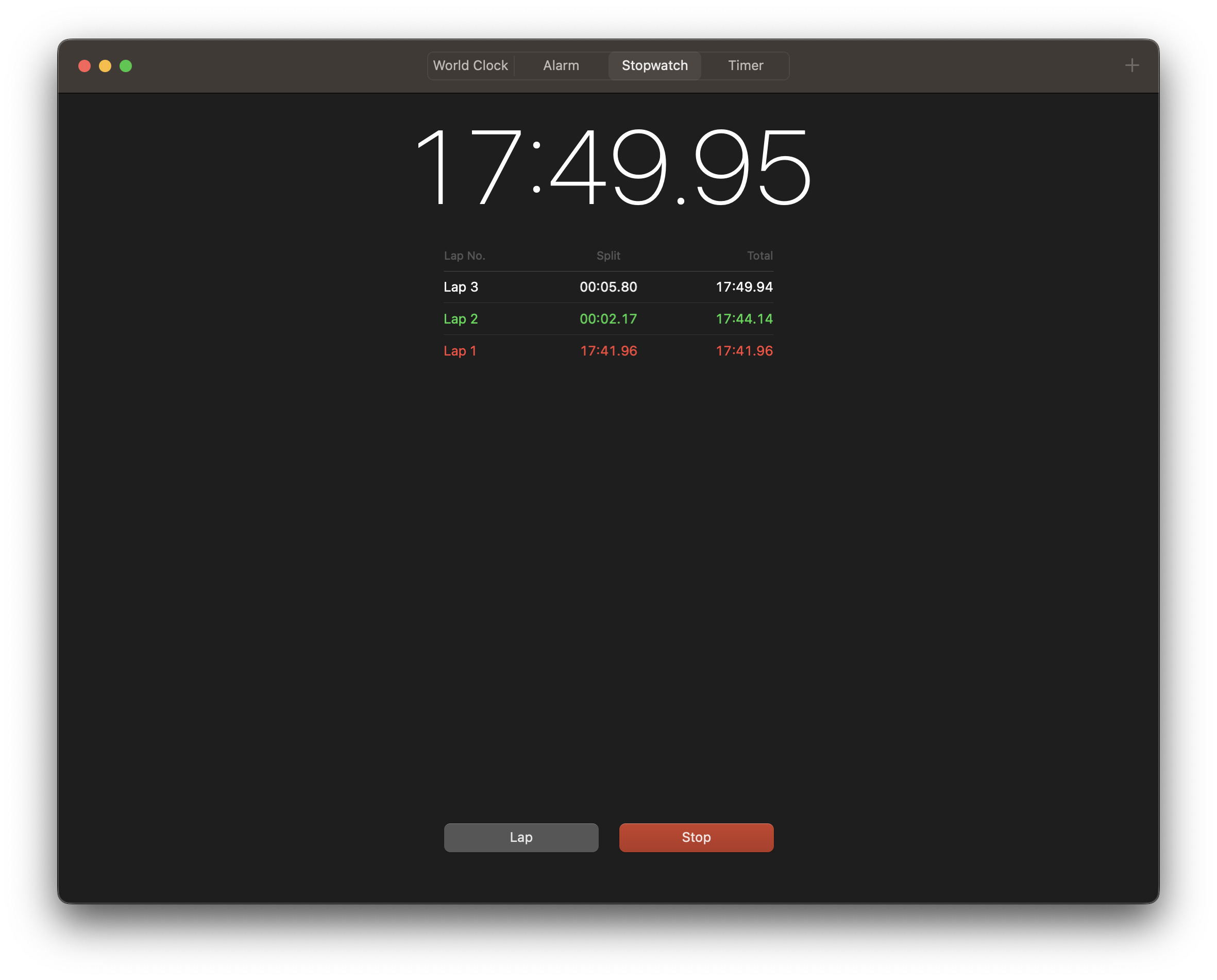Viewport: 1217px width, 980px height.
Task: Open the Timer section
Action: pyautogui.click(x=745, y=65)
